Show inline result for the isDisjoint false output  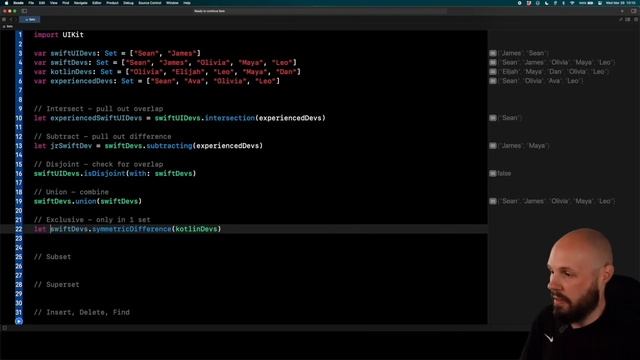pos(493,173)
